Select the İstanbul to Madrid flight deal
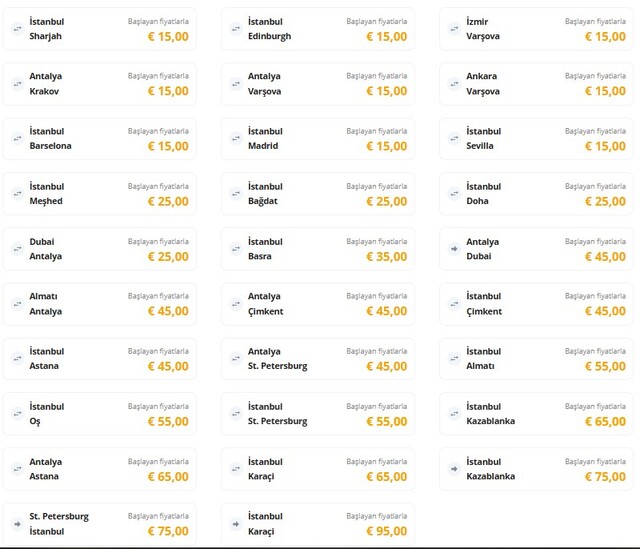The width and height of the screenshot is (640, 549). (x=318, y=138)
